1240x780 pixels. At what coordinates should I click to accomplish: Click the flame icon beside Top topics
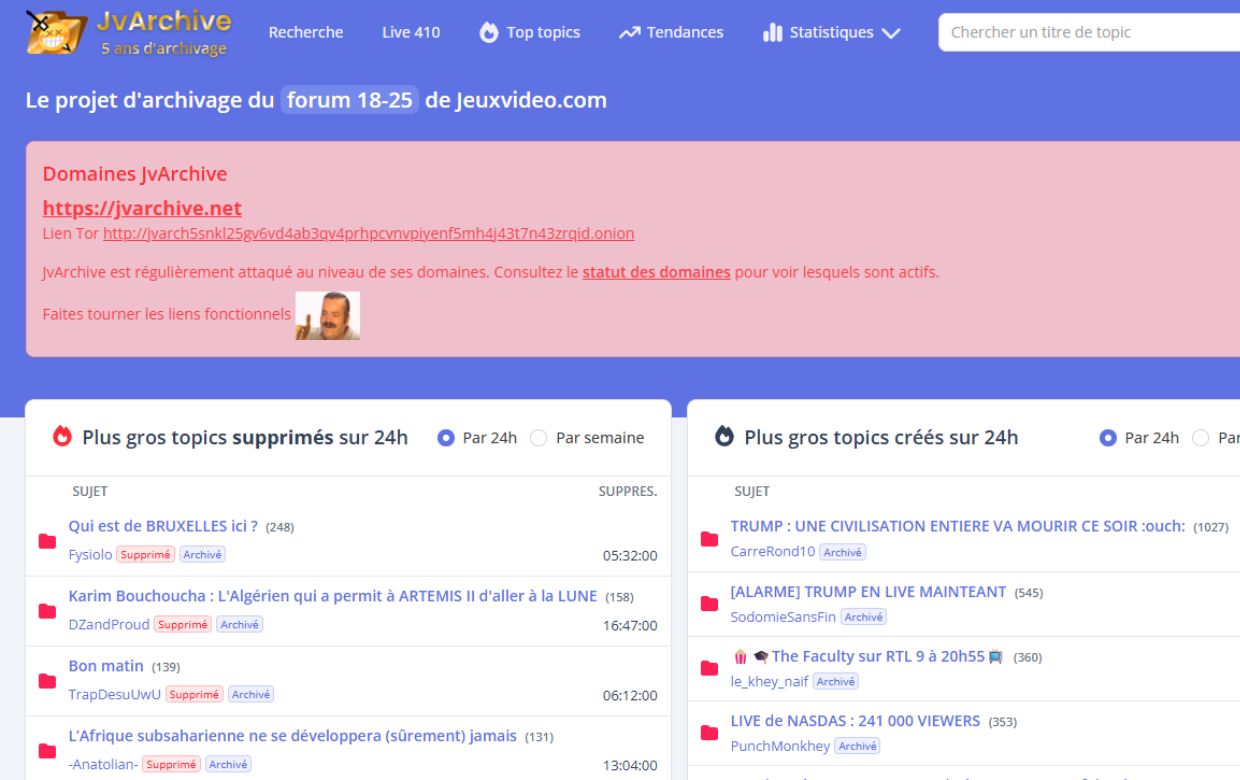tap(489, 33)
